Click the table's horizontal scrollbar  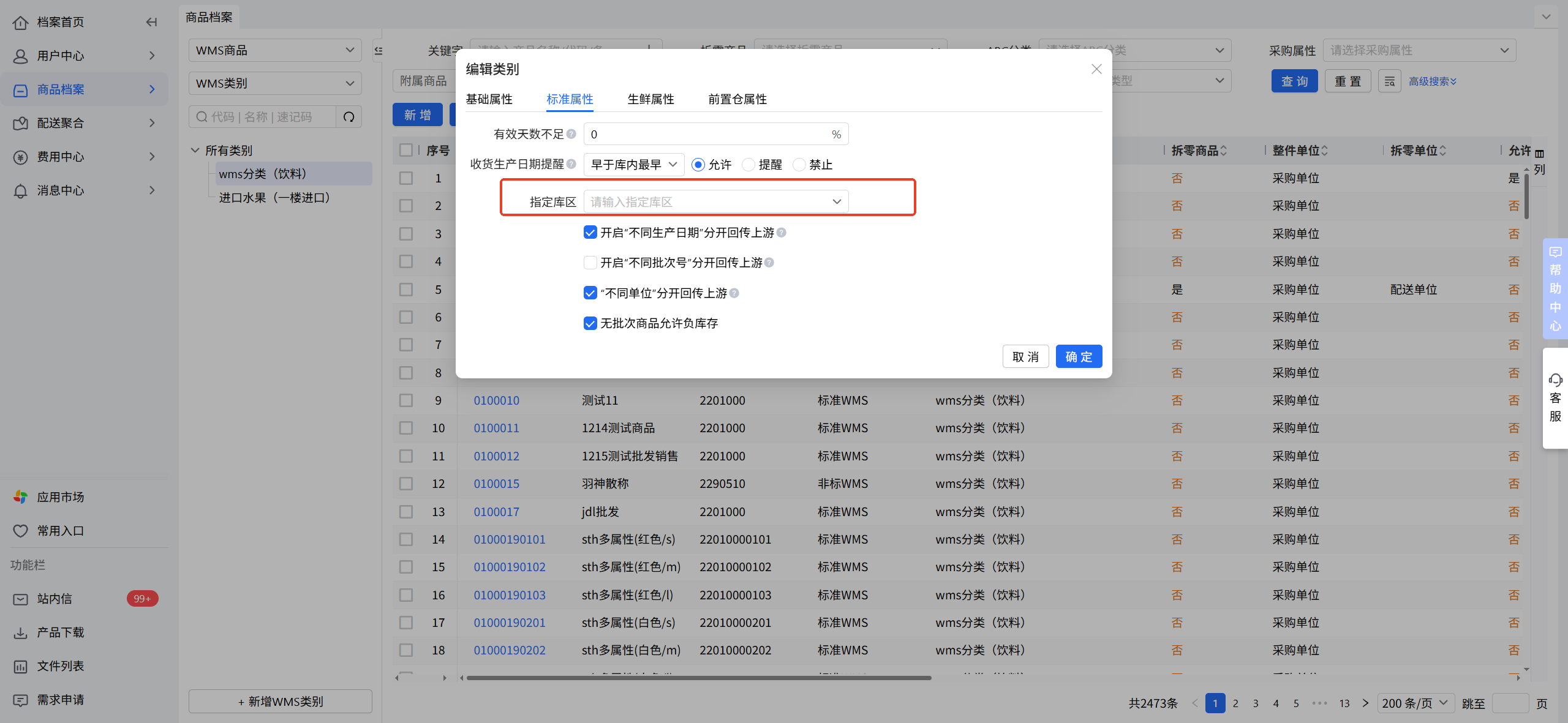coord(698,678)
